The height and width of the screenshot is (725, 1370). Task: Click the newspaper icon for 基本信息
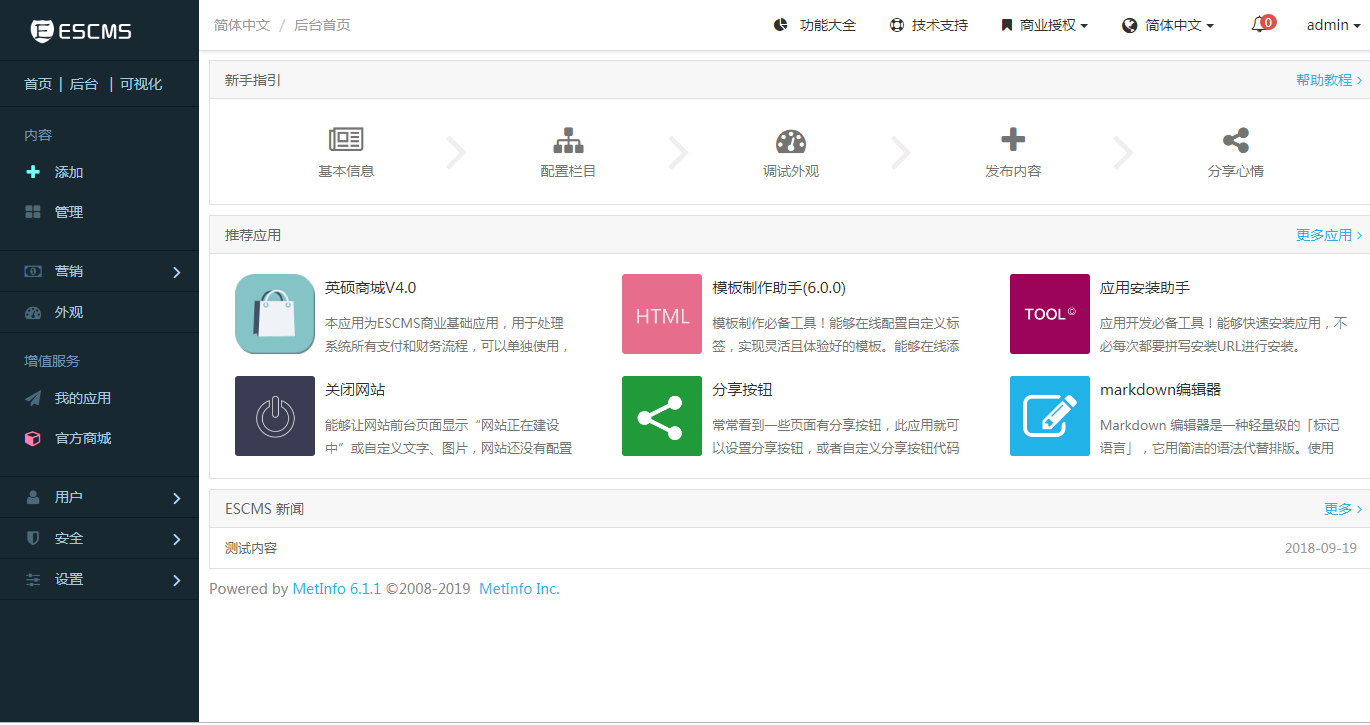pos(346,140)
